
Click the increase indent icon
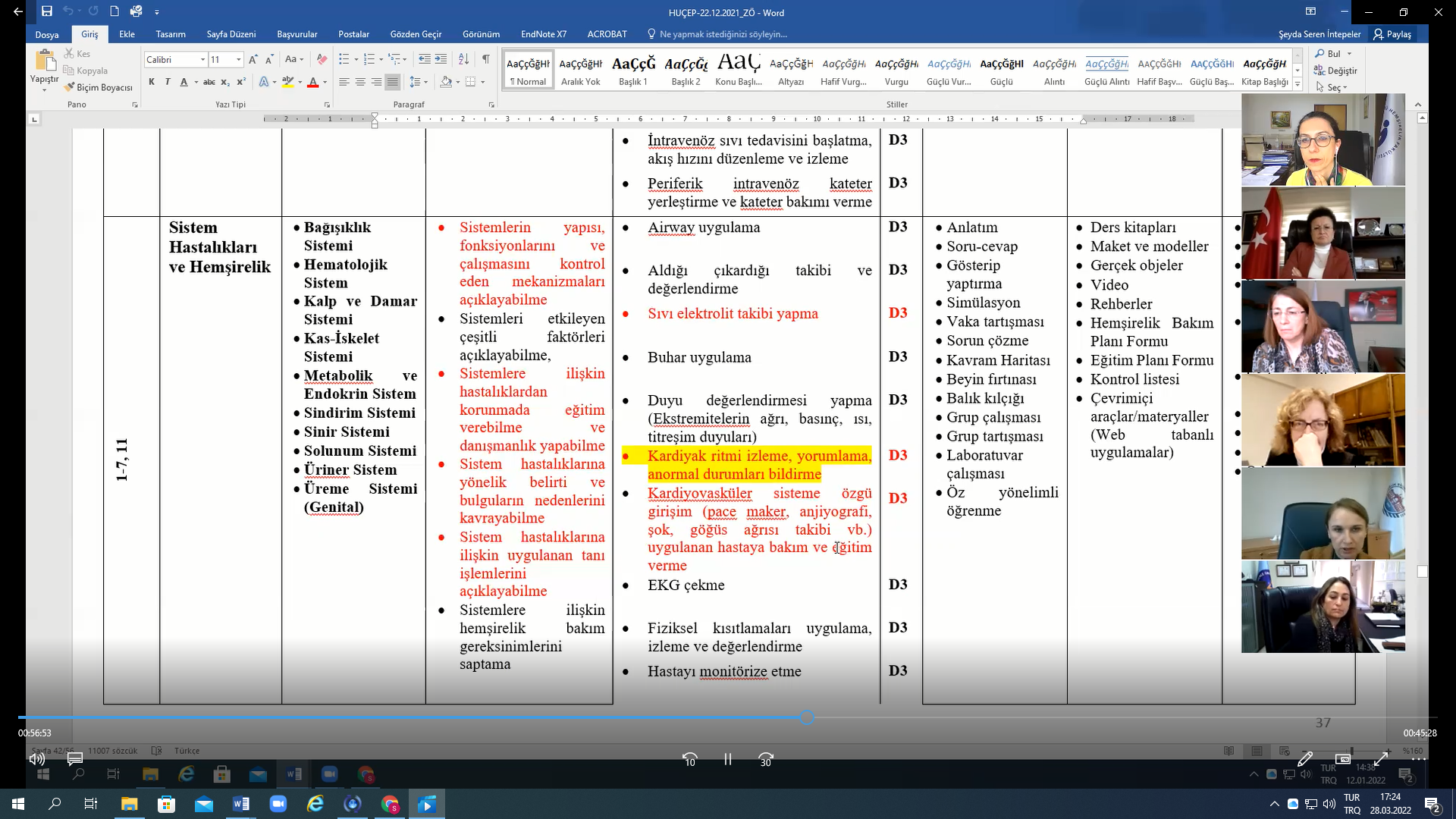(x=441, y=59)
